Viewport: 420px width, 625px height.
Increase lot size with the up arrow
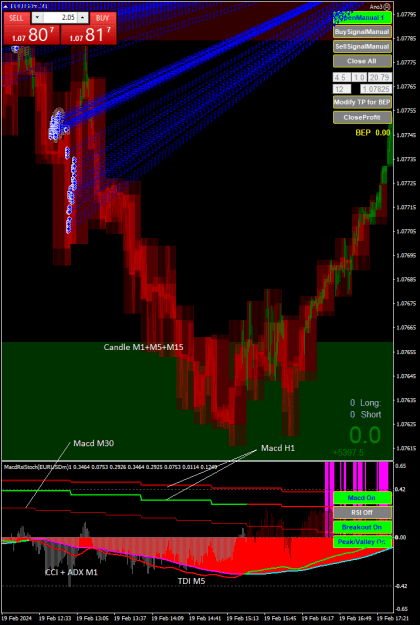pos(82,18)
